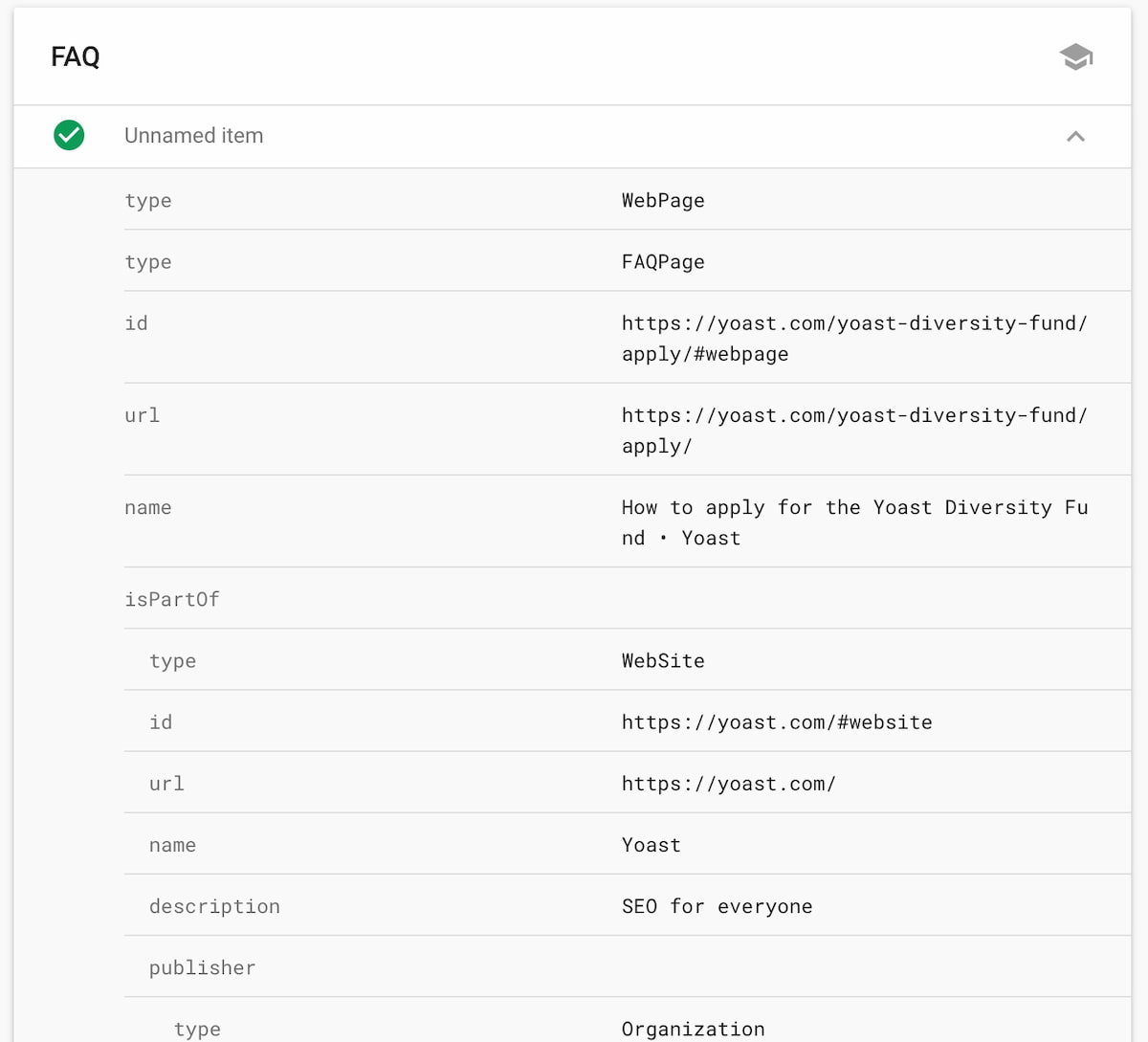Click the publisher property row
This screenshot has width=1148, height=1042.
[202, 968]
